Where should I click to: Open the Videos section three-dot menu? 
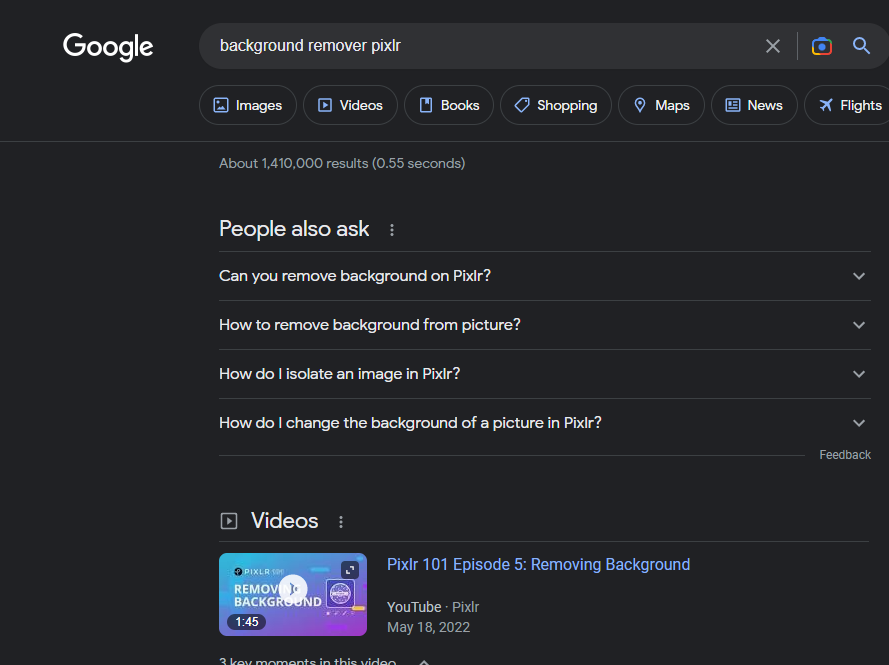pyautogui.click(x=340, y=521)
